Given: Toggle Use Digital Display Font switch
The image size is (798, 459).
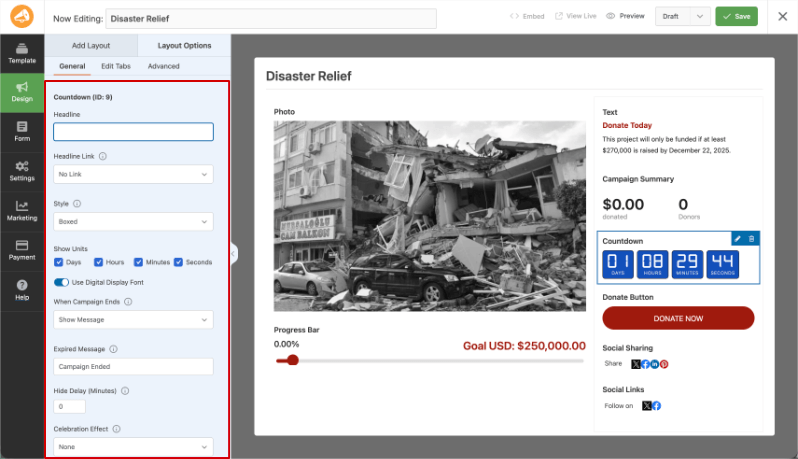Looking at the screenshot, I should click(61, 282).
